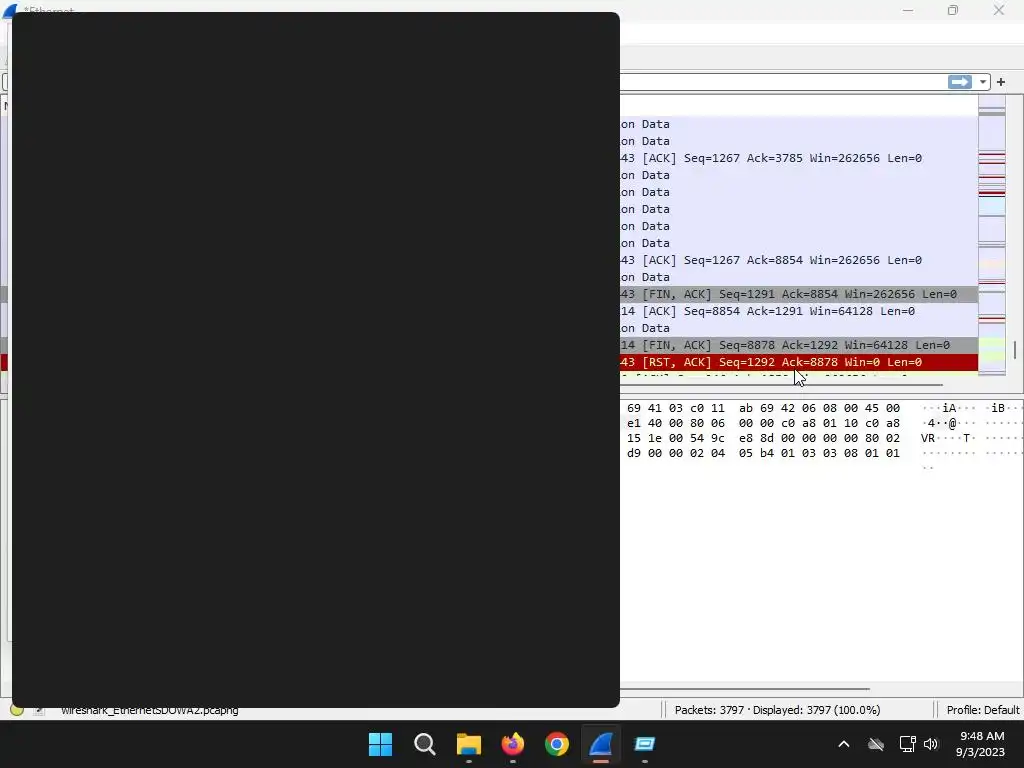Open Firefox from the taskbar

(513, 744)
